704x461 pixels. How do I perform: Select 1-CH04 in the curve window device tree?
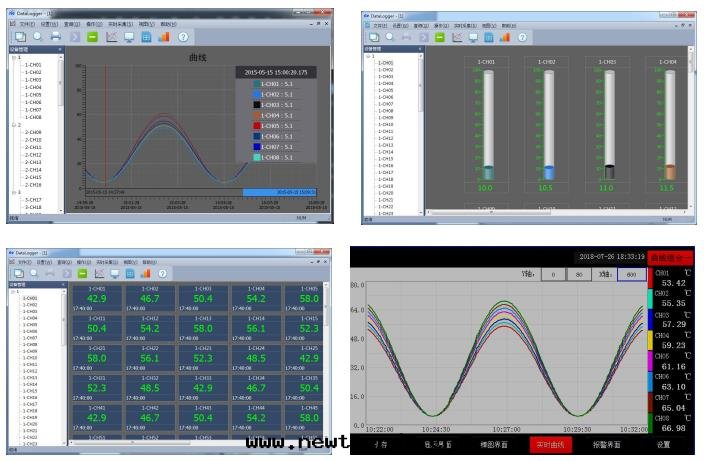[33, 88]
